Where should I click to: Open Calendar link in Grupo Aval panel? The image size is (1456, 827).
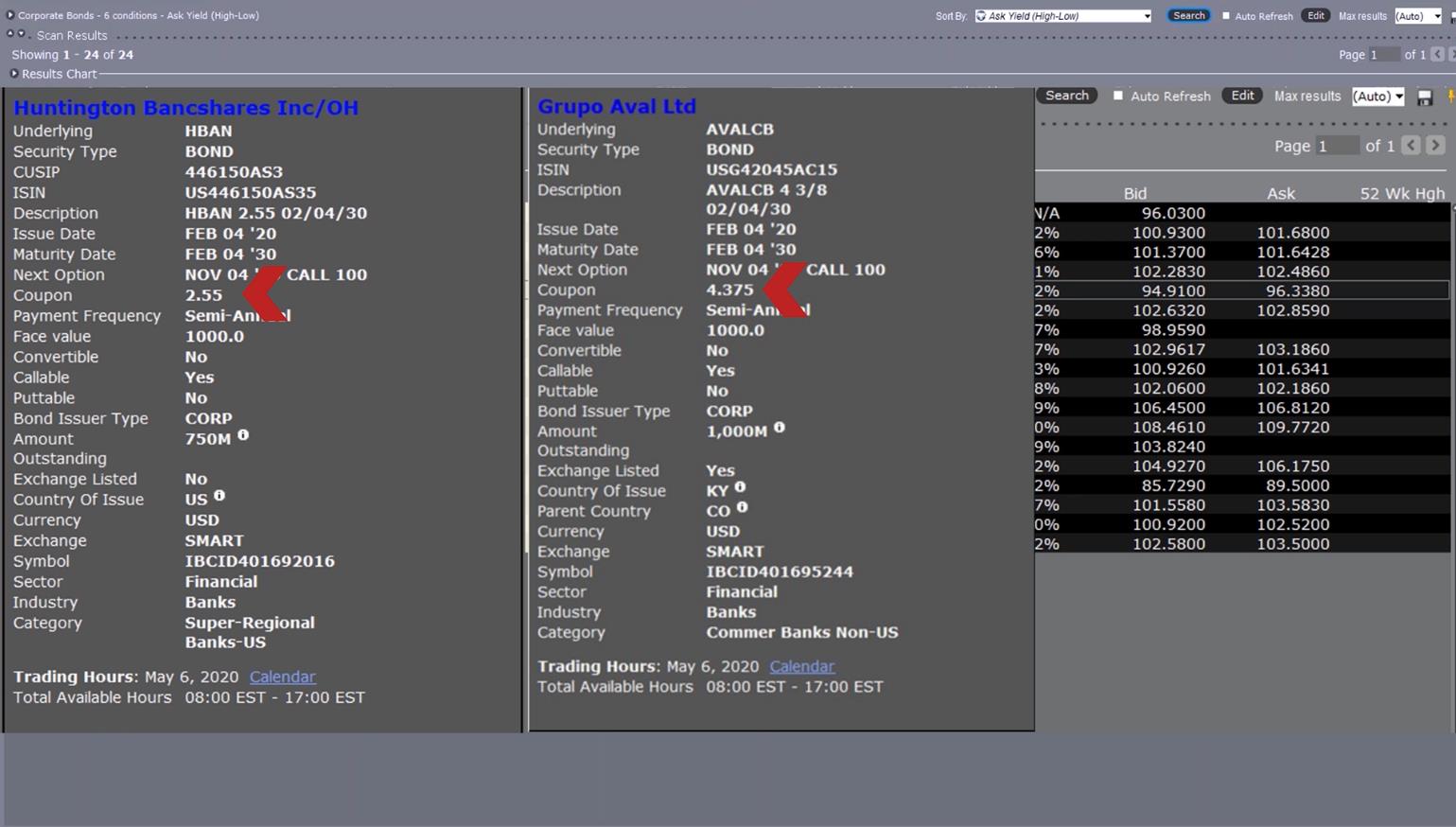pos(801,666)
